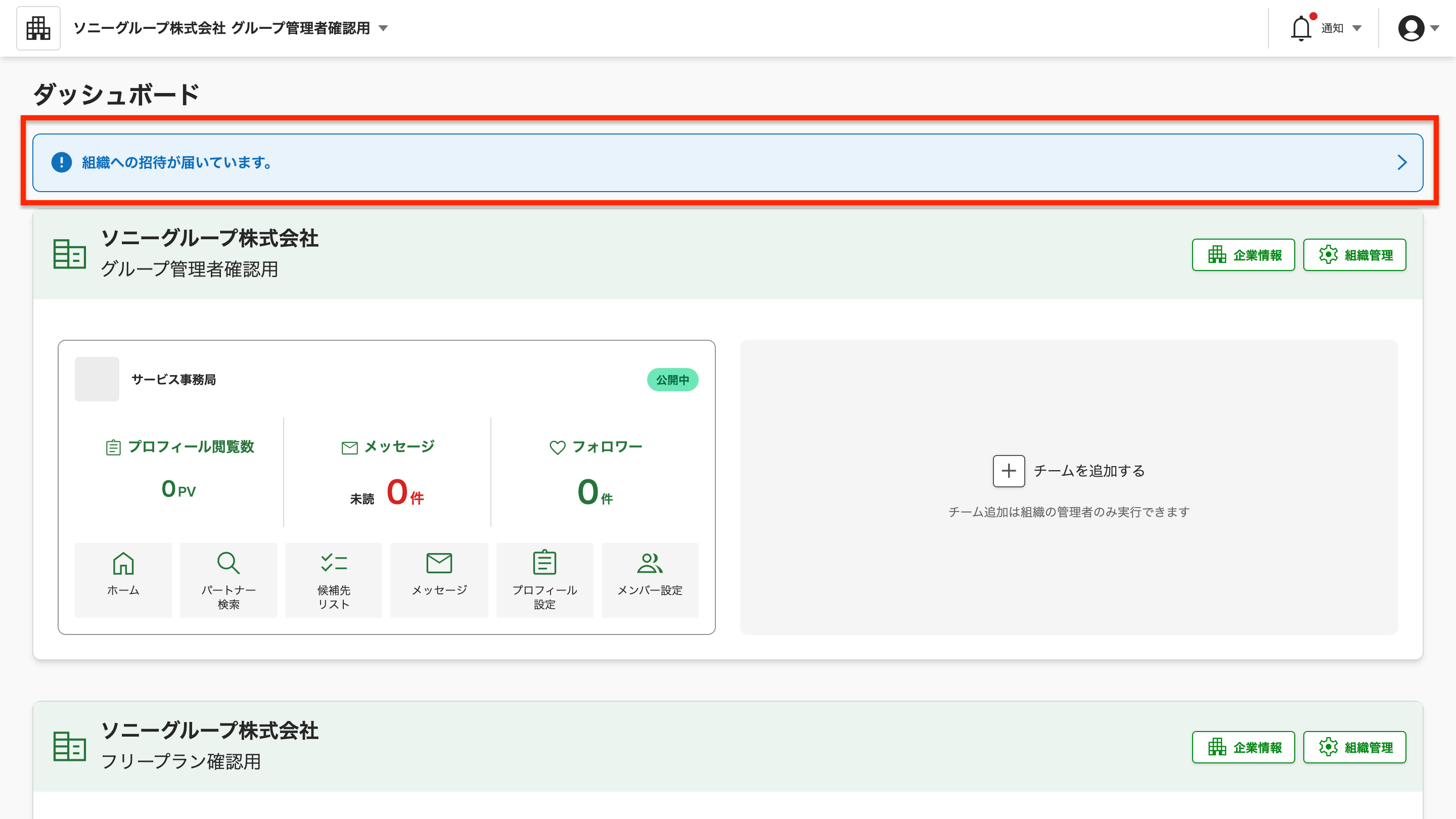Click the notification bell icon
This screenshot has width=1456, height=819.
pos(1301,27)
